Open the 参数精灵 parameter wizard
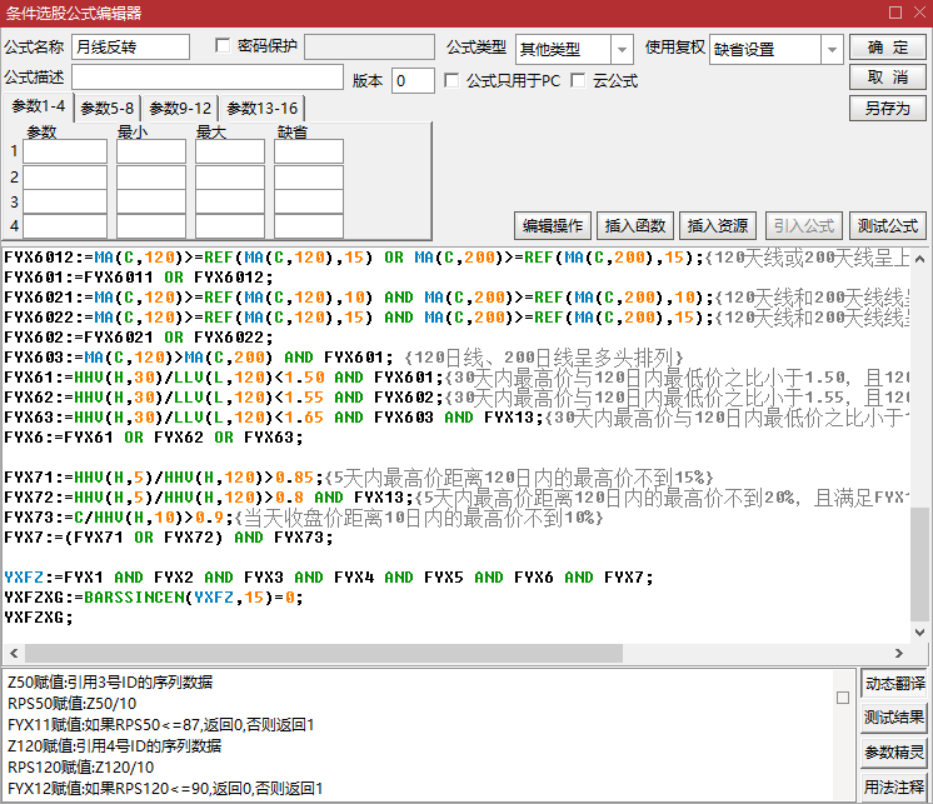 pyautogui.click(x=894, y=753)
